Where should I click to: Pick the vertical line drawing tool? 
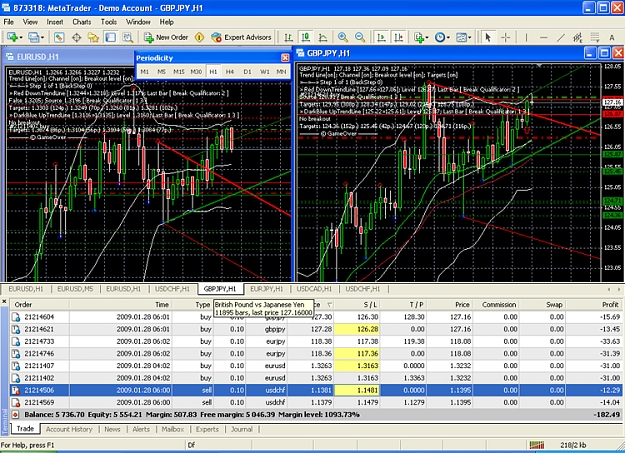click(x=526, y=37)
